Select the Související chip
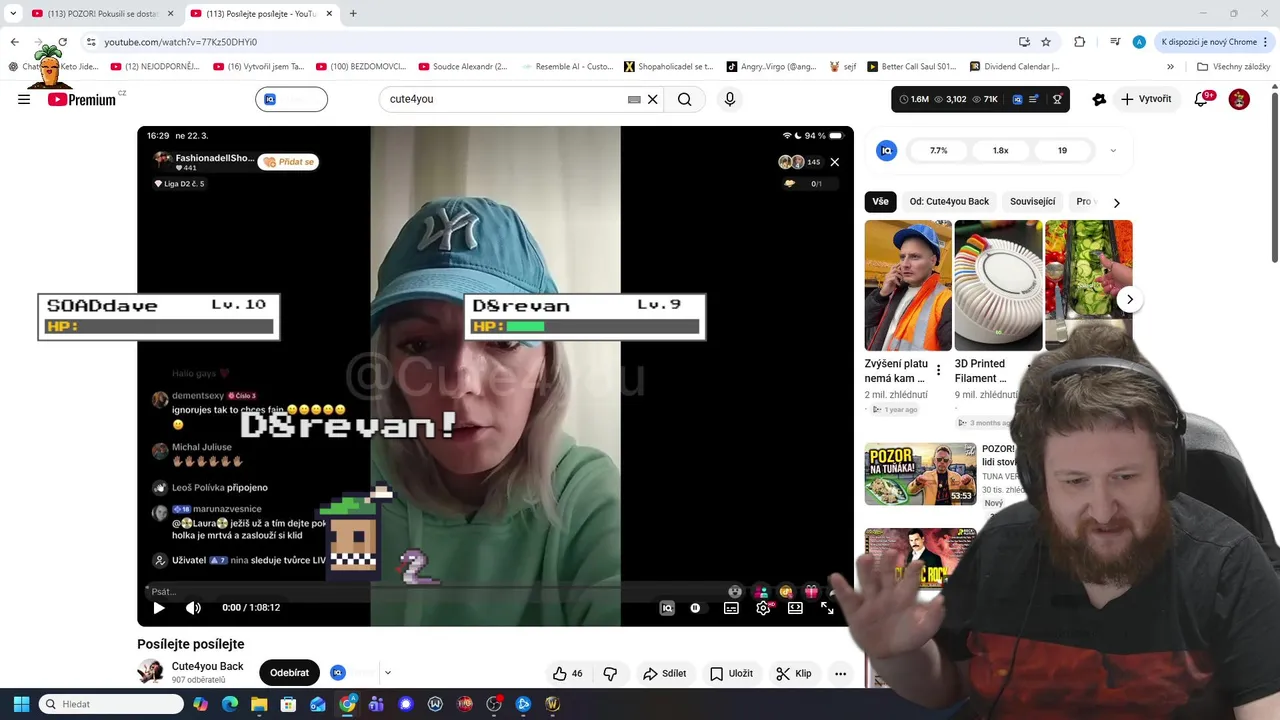The width and height of the screenshot is (1280, 720). [1033, 201]
